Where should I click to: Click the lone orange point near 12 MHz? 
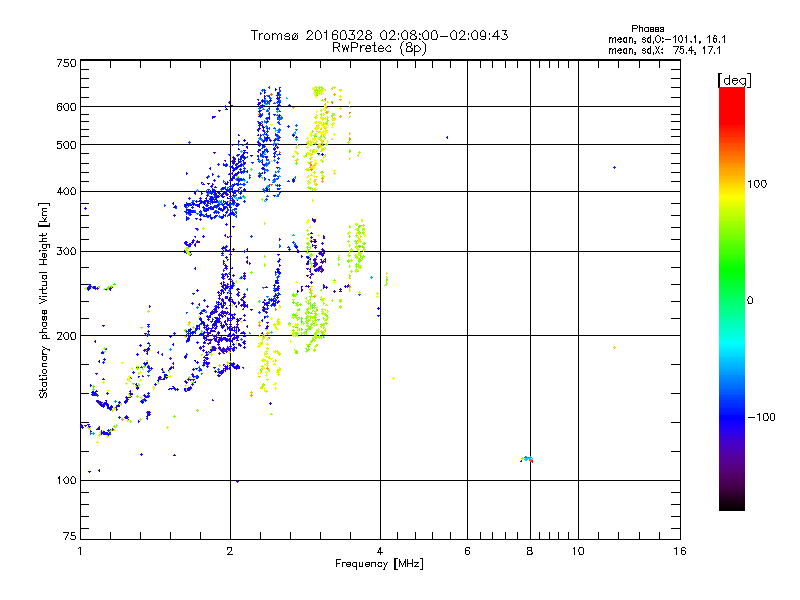(614, 347)
